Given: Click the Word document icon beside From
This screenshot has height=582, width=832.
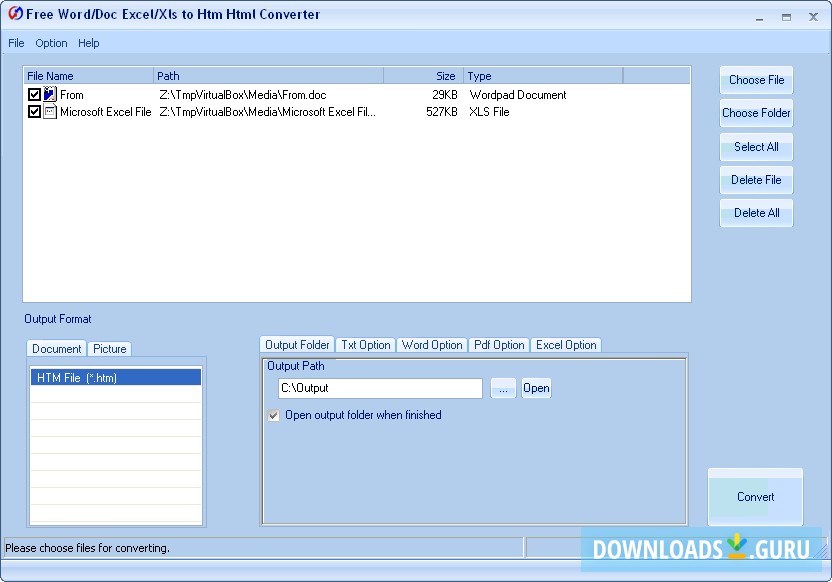Looking at the screenshot, I should coord(50,95).
